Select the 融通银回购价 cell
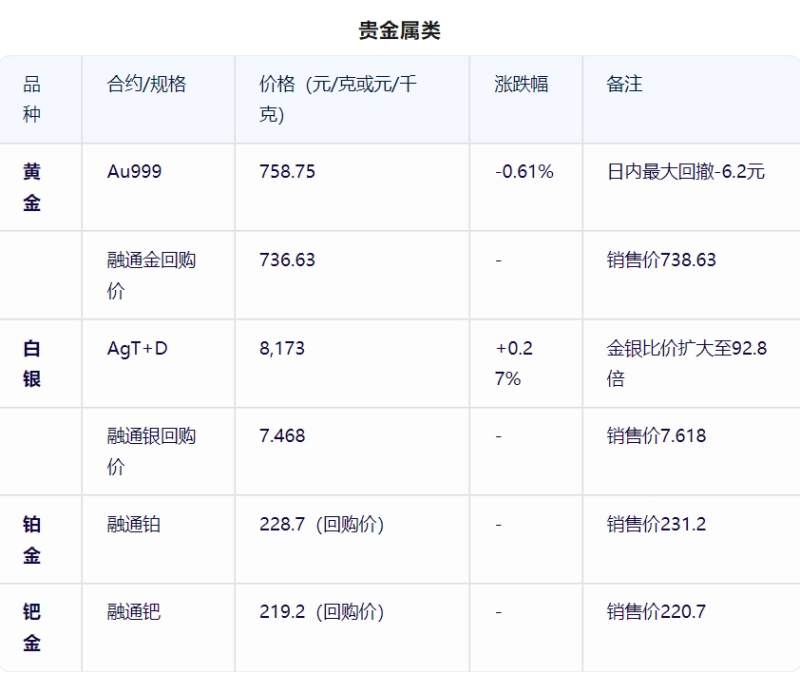This screenshot has width=800, height=674. coord(152,452)
